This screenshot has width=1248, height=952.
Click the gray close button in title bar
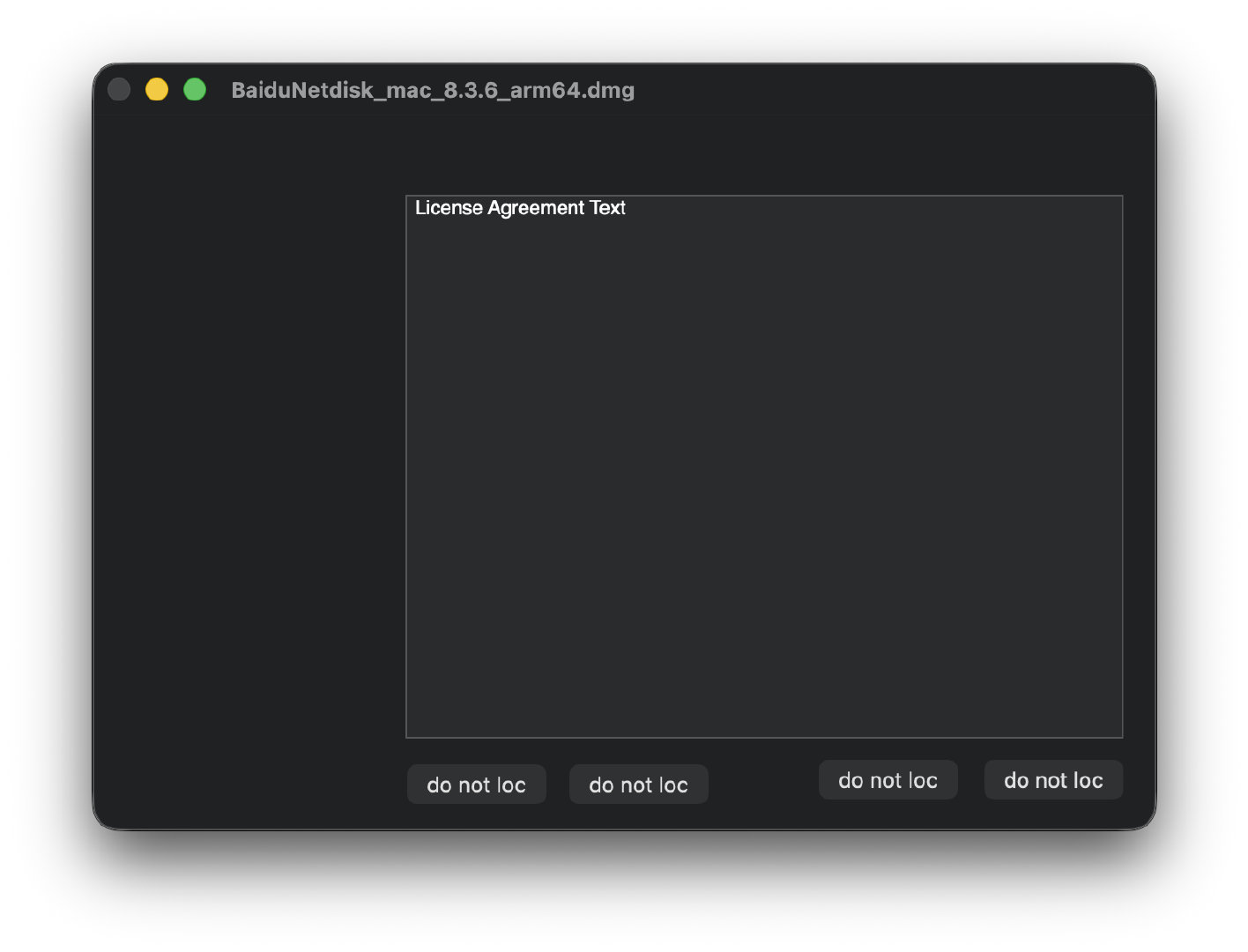pyautogui.click(x=119, y=89)
